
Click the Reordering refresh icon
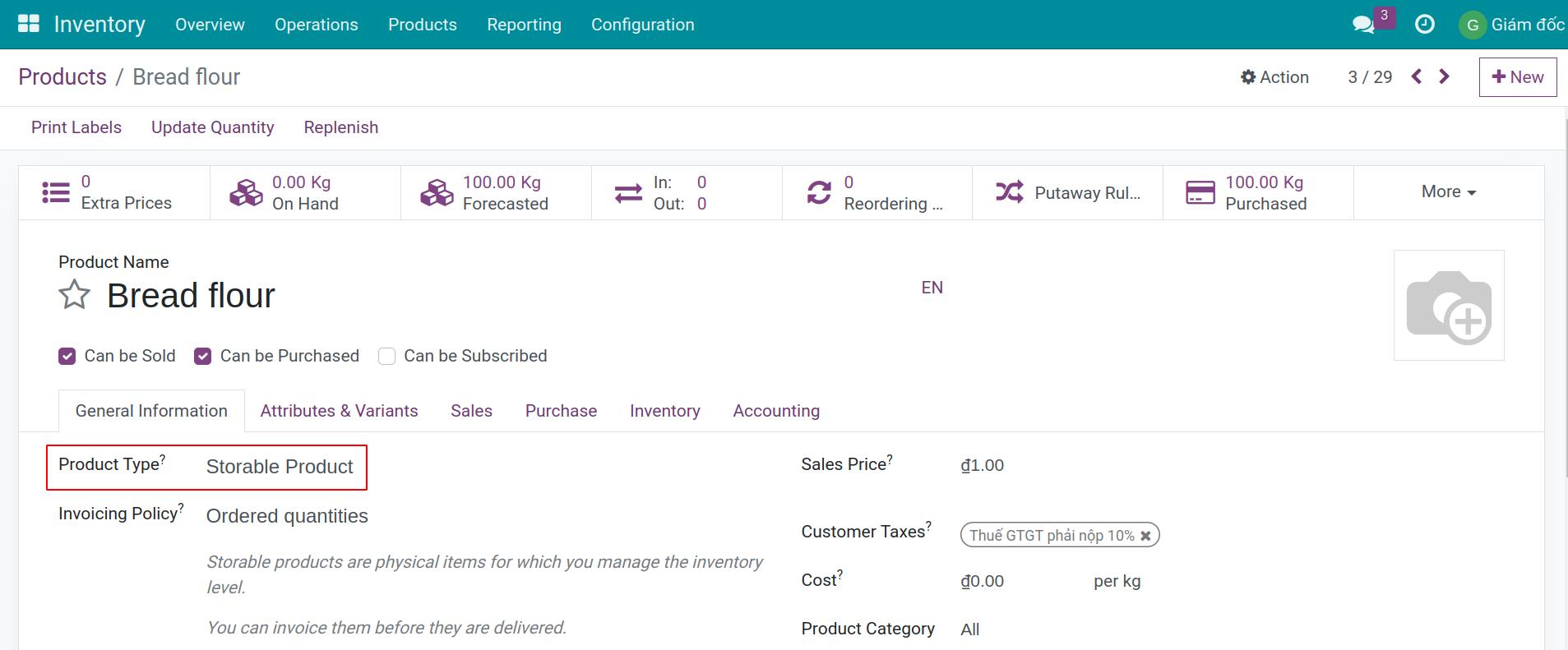tap(819, 192)
